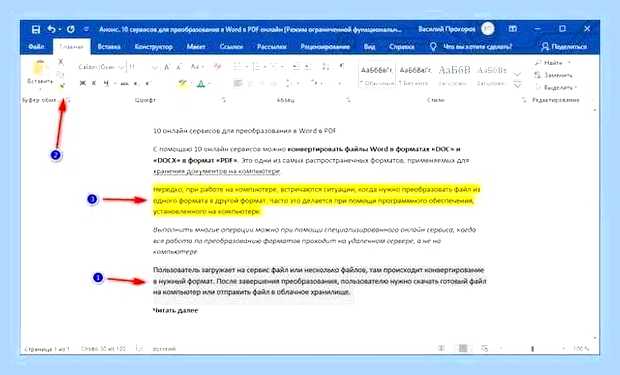Click the numbered list icon
Viewport: 620px width, 375px height.
257,67
